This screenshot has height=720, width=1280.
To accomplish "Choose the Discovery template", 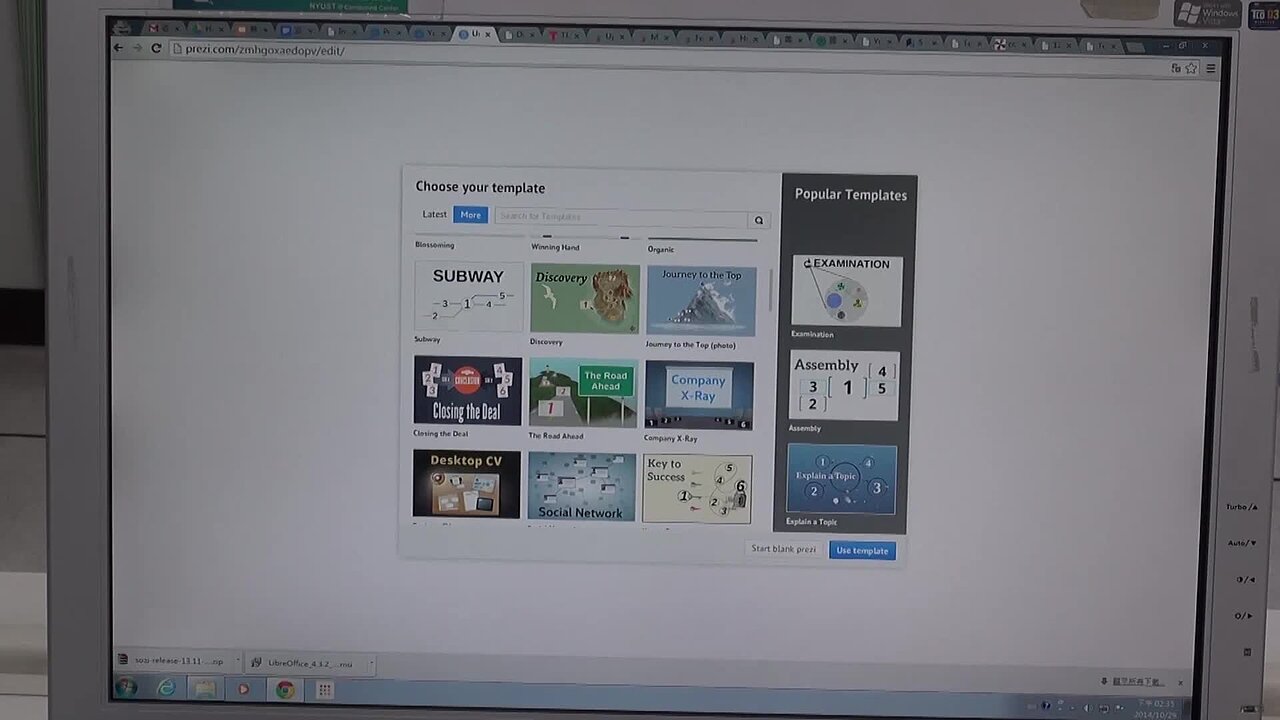I will pyautogui.click(x=585, y=298).
